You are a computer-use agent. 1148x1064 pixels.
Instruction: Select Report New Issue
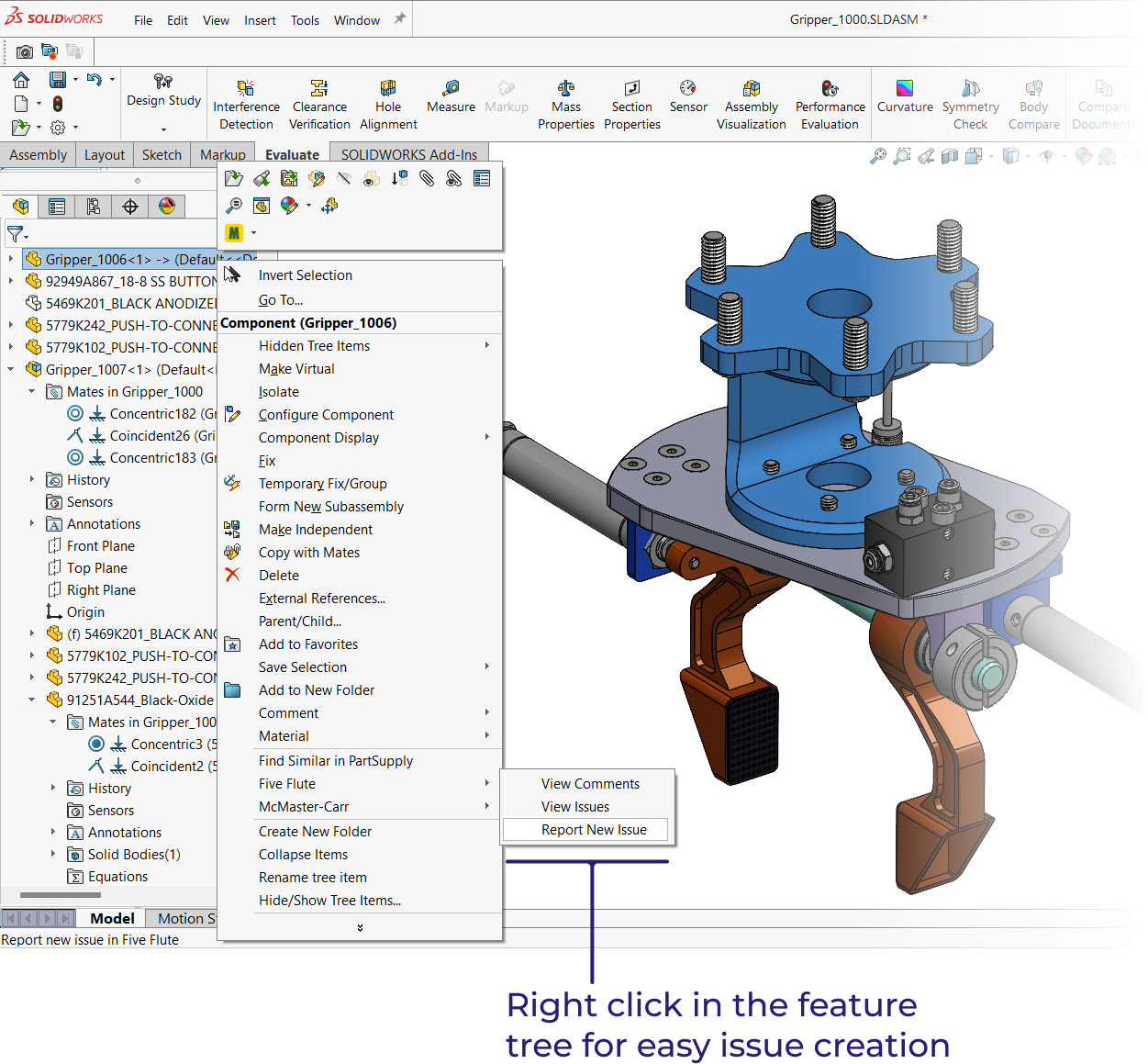pyautogui.click(x=587, y=830)
